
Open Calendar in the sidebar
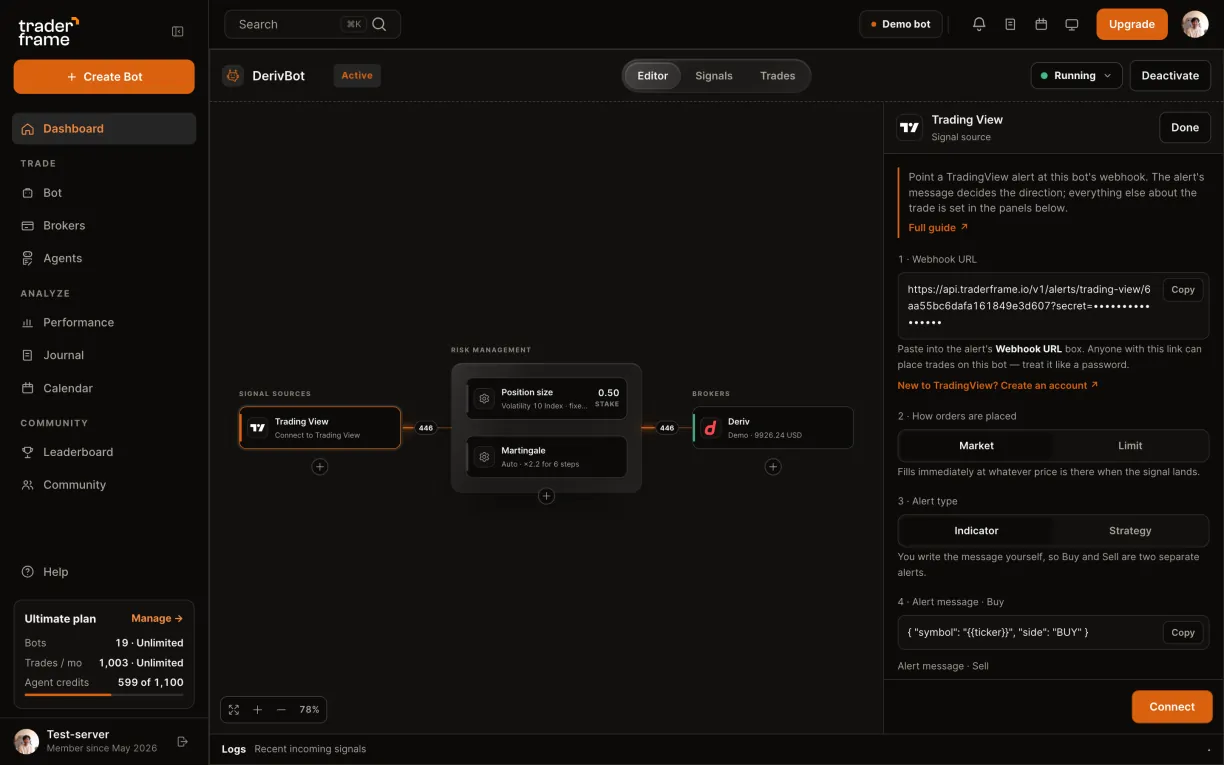pyautogui.click(x=104, y=388)
